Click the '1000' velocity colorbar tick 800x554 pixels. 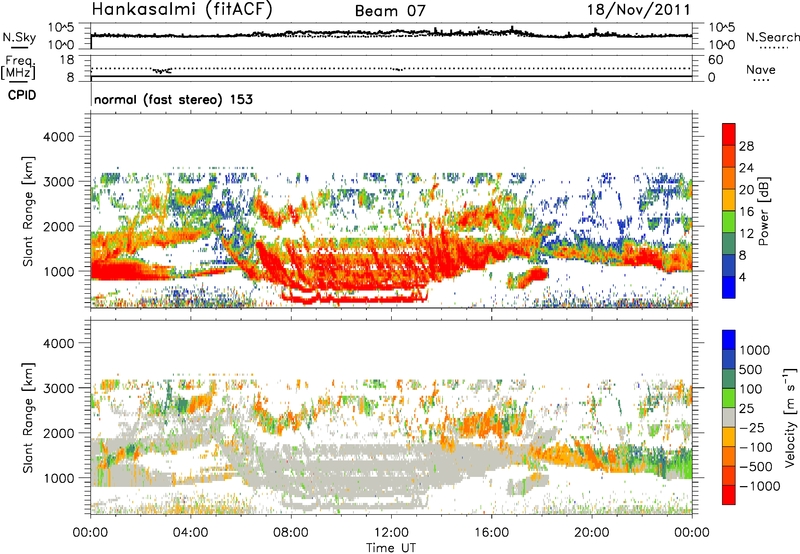coord(755,350)
